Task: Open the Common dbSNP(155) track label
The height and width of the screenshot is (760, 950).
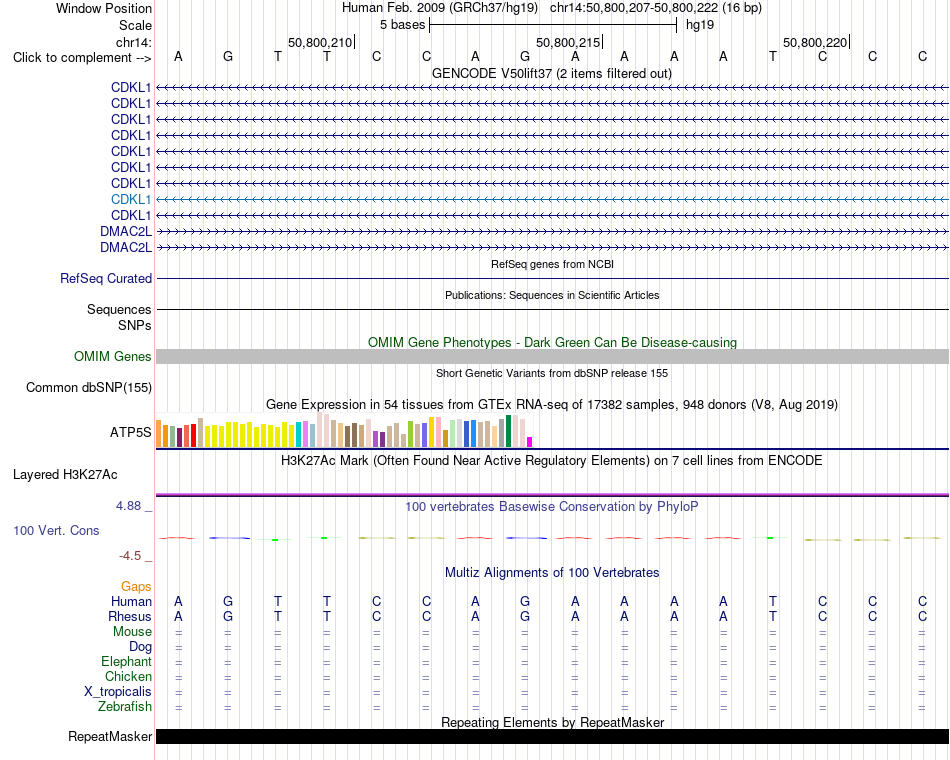Action: [89, 387]
